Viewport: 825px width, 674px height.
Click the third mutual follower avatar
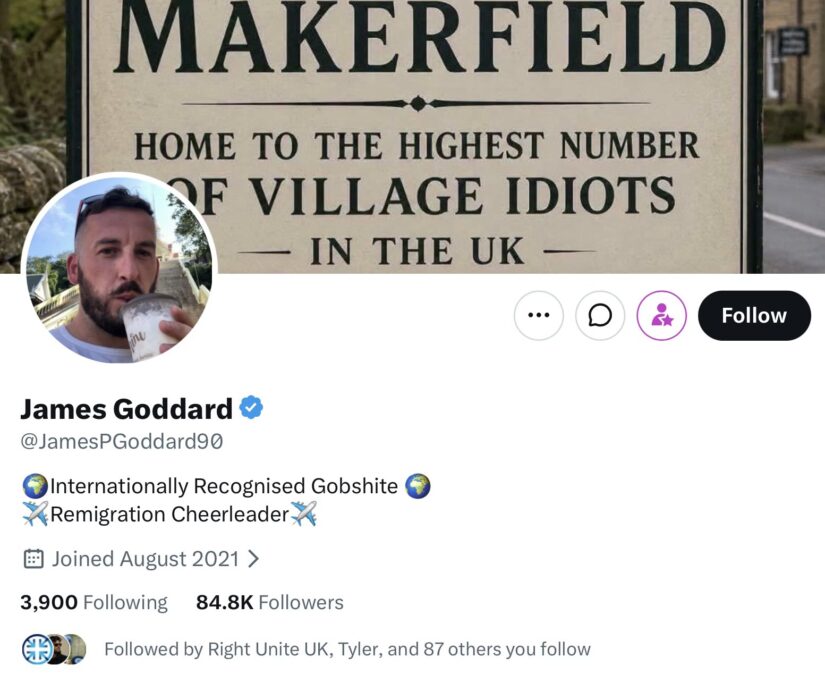(77, 649)
